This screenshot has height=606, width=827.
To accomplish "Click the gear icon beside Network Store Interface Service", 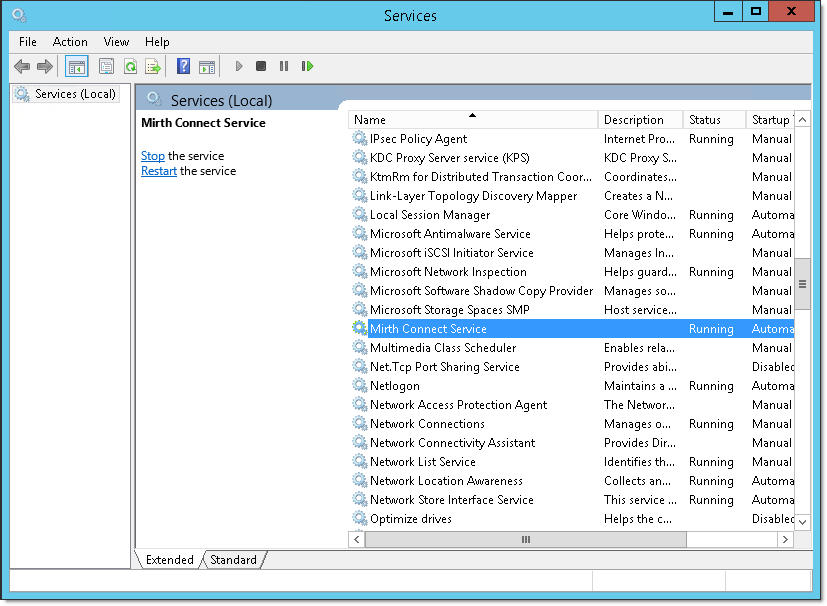I will click(360, 499).
